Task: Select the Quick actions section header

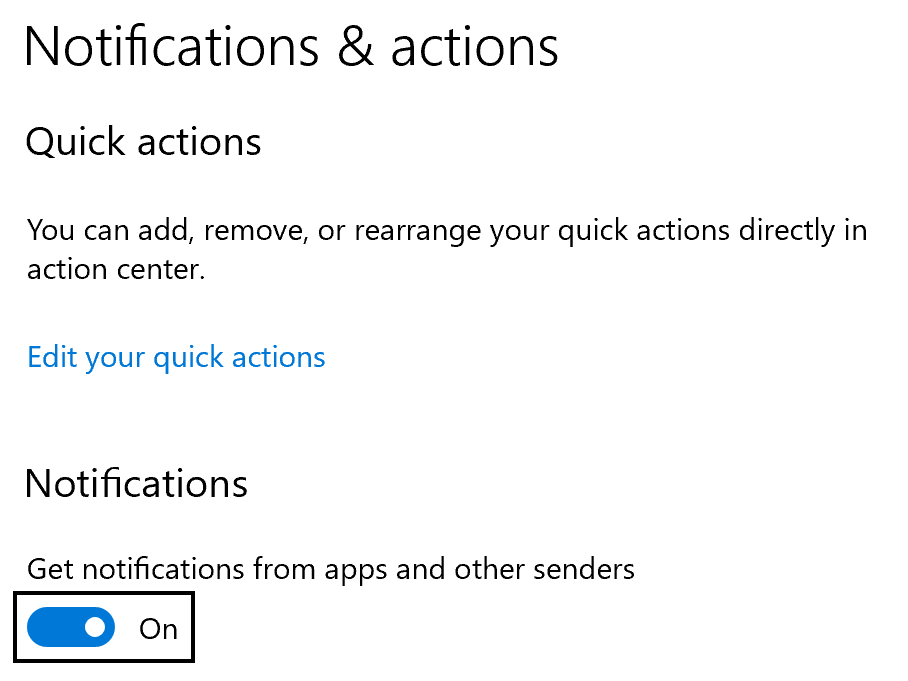Action: click(x=143, y=142)
